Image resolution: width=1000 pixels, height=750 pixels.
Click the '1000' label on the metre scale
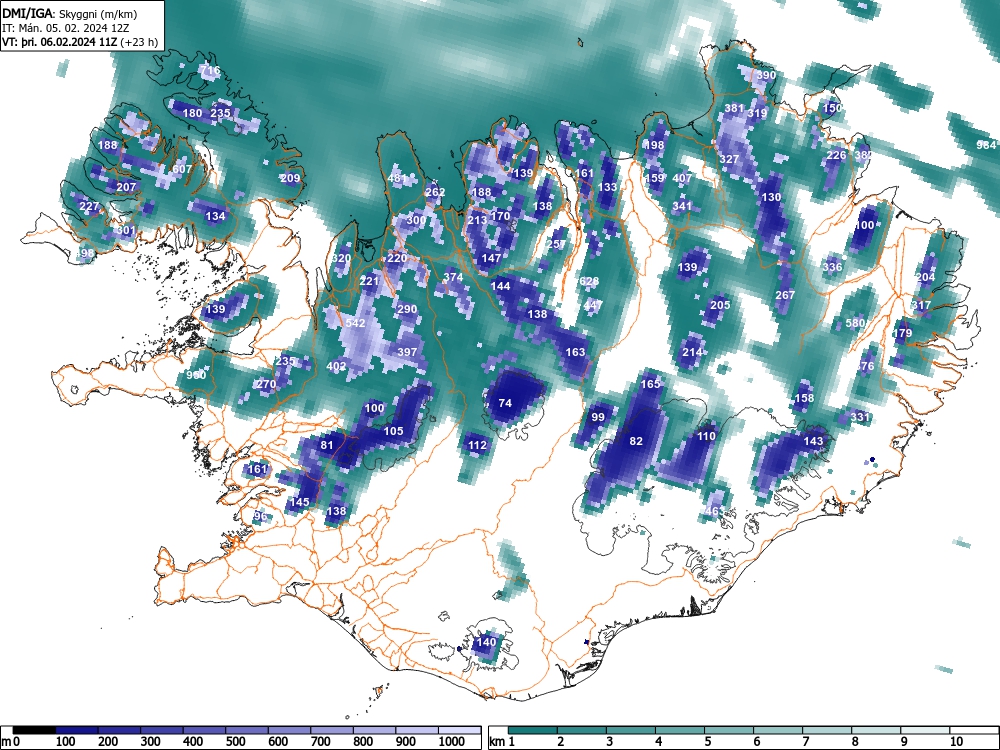(x=452, y=742)
